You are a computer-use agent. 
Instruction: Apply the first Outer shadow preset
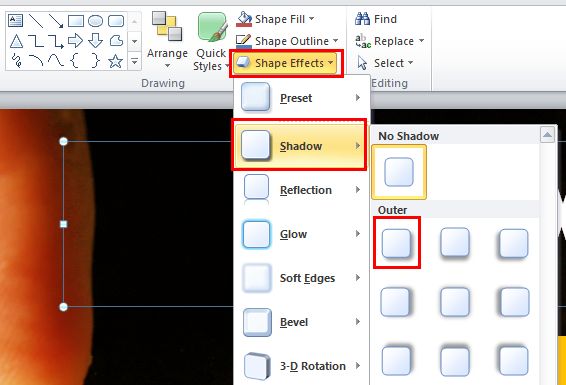coord(397,243)
